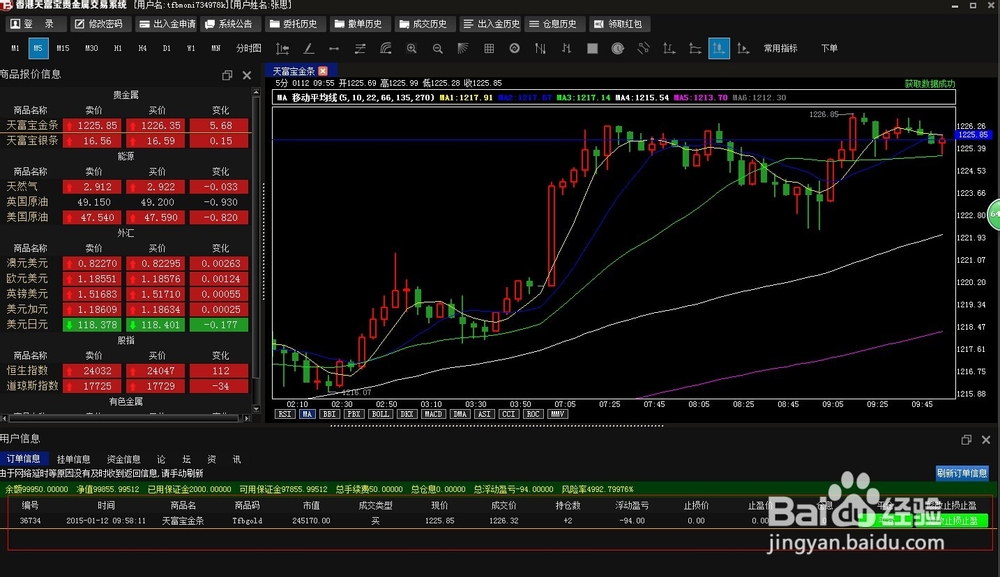Select the horizontal line drawing tool
The width and height of the screenshot is (1000, 577).
334,48
